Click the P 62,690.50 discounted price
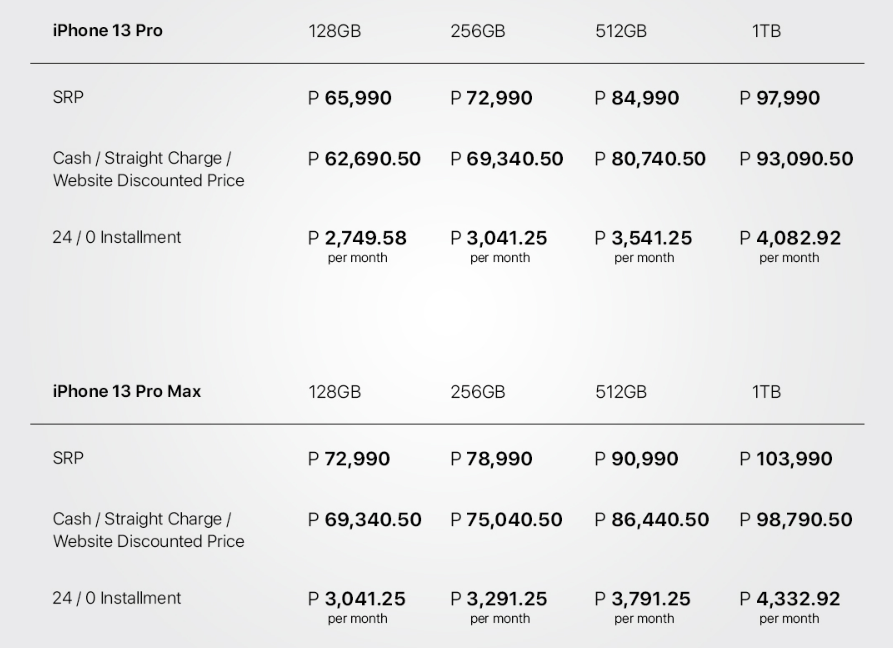 pyautogui.click(x=364, y=159)
